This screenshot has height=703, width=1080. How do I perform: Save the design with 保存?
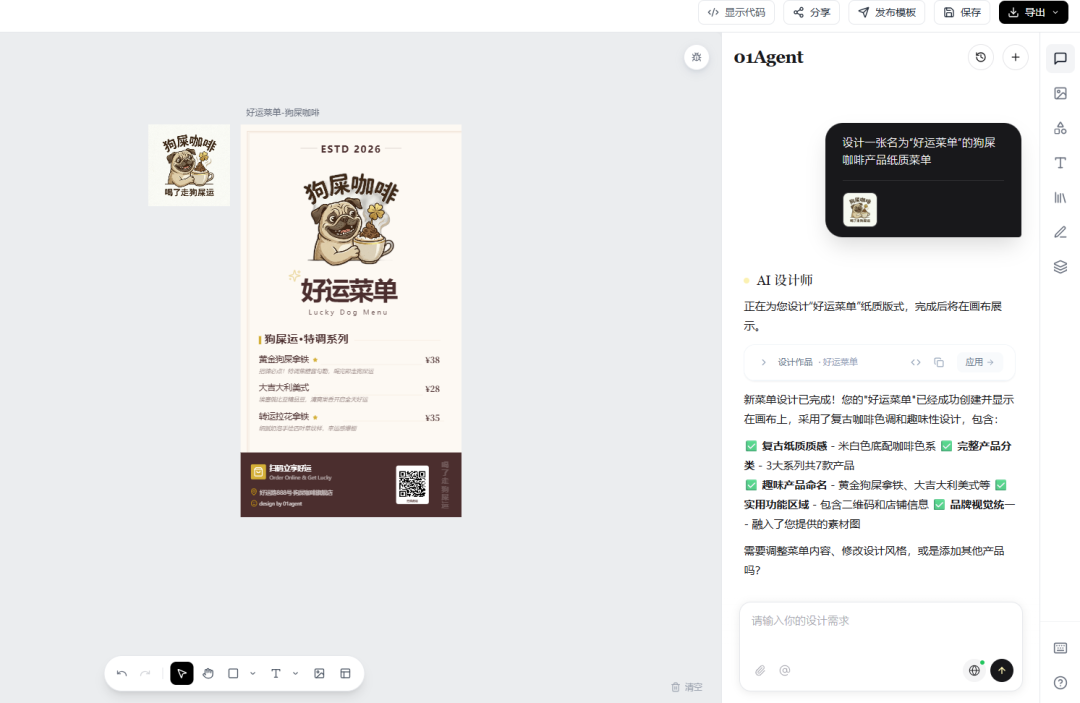pos(962,12)
